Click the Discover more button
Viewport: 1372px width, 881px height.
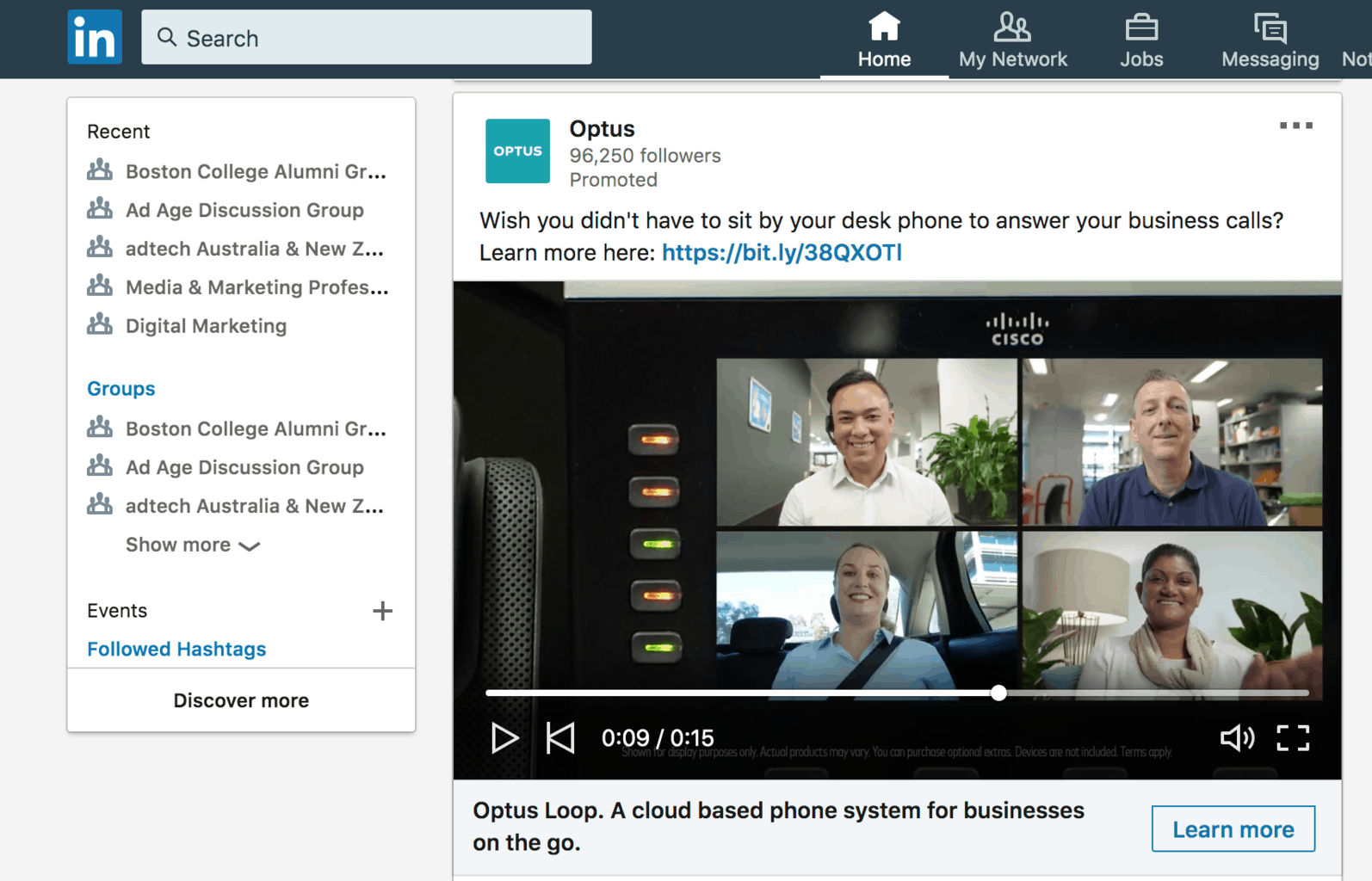tap(241, 700)
